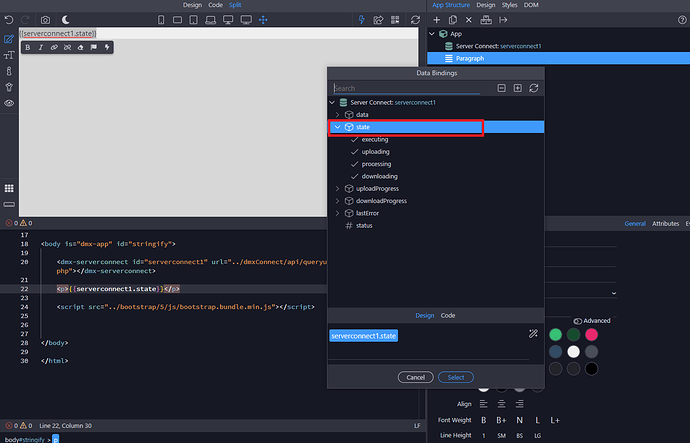Viewport: 690px width, 443px height.
Task: Click the lightning dynamic data inline icon
Action: pos(107,48)
